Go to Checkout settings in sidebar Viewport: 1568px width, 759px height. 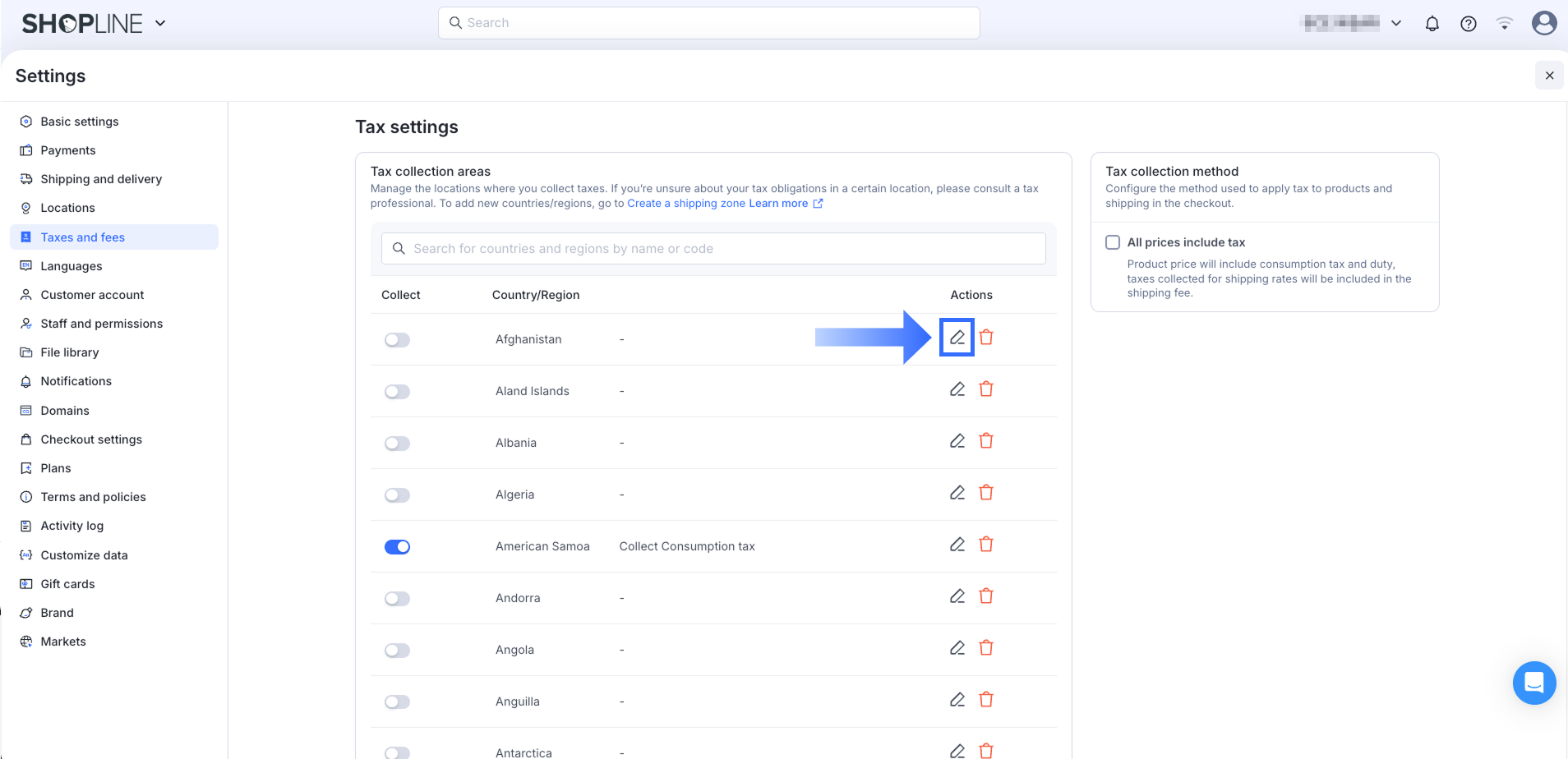(91, 439)
